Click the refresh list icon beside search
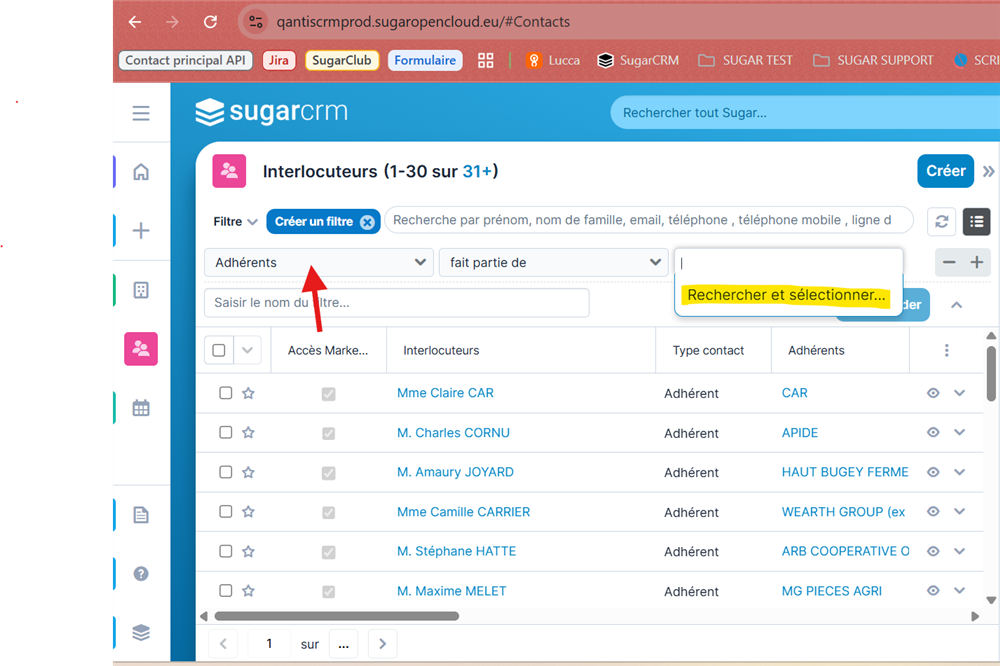Viewport: 1000px width, 666px height. click(x=941, y=221)
